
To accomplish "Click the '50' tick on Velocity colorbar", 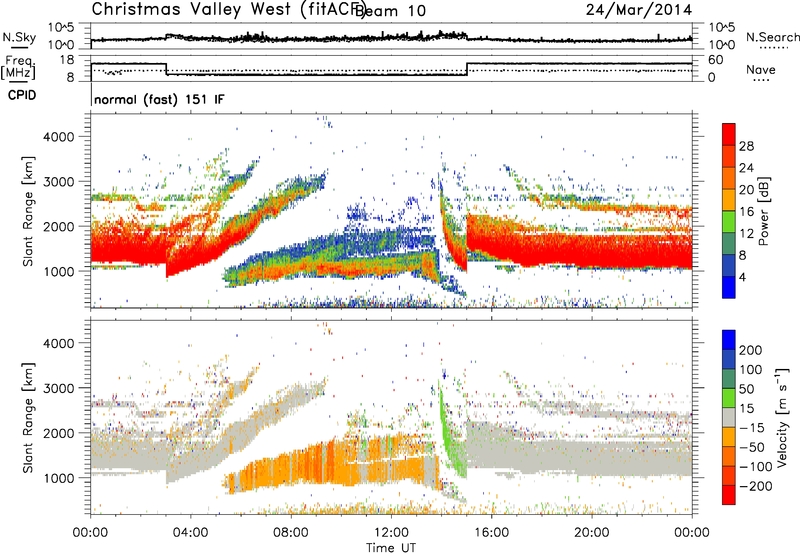I will (x=746, y=389).
